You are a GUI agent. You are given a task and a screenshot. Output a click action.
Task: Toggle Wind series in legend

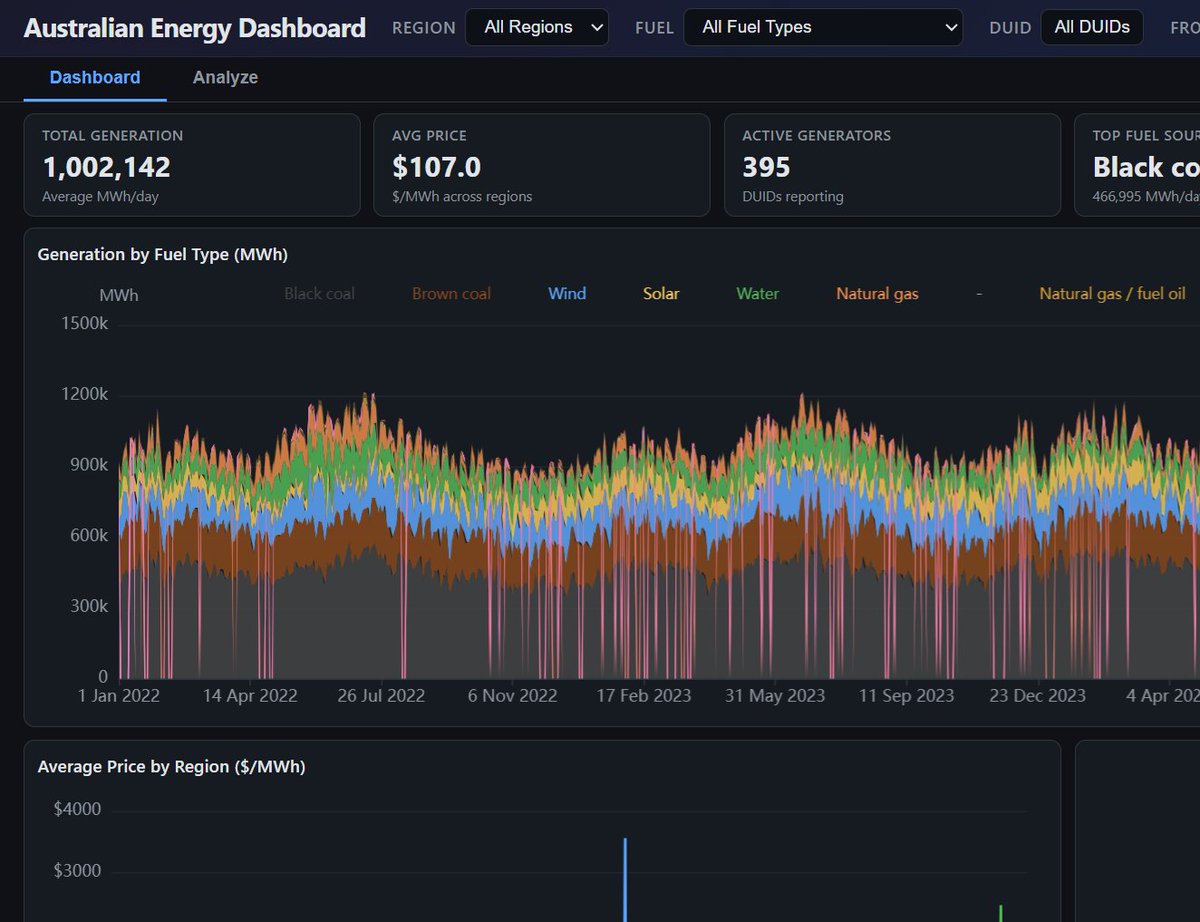[x=567, y=294]
